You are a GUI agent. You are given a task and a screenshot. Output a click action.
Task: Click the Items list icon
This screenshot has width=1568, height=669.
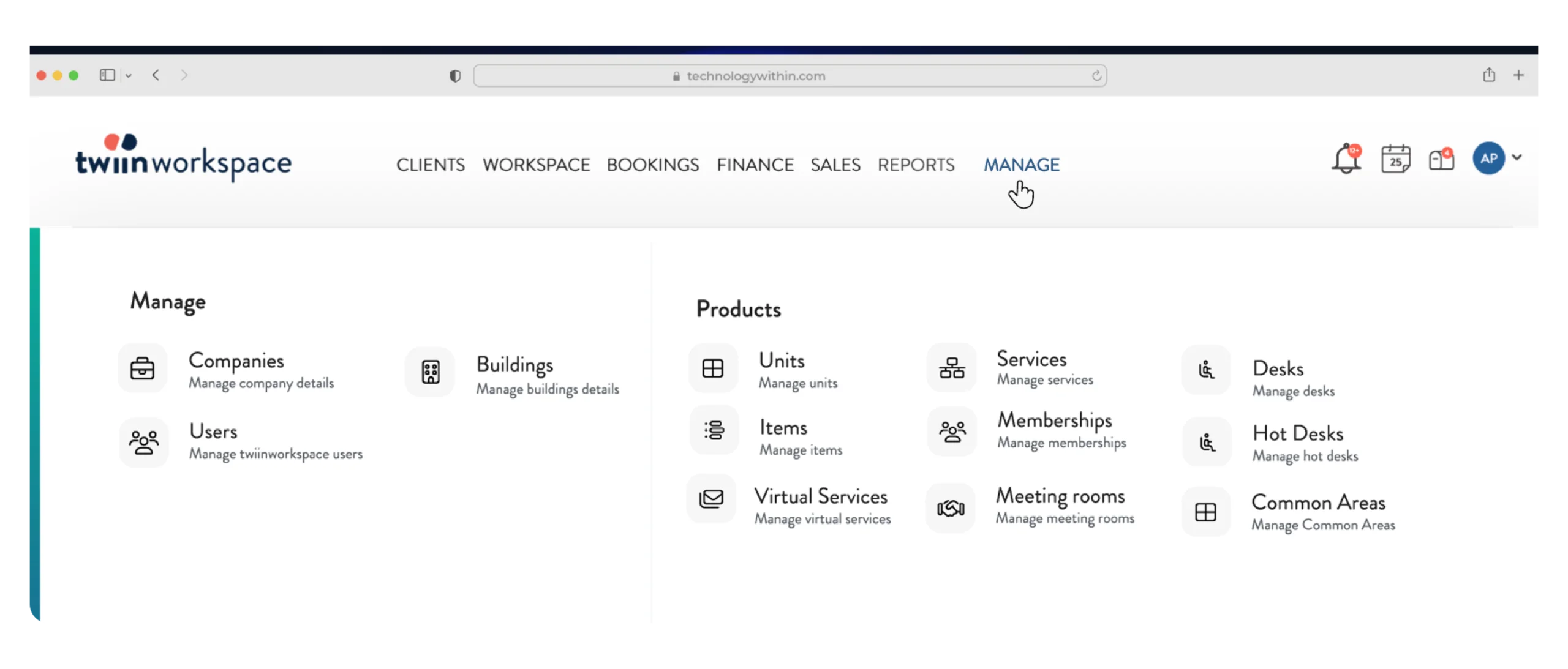click(714, 430)
